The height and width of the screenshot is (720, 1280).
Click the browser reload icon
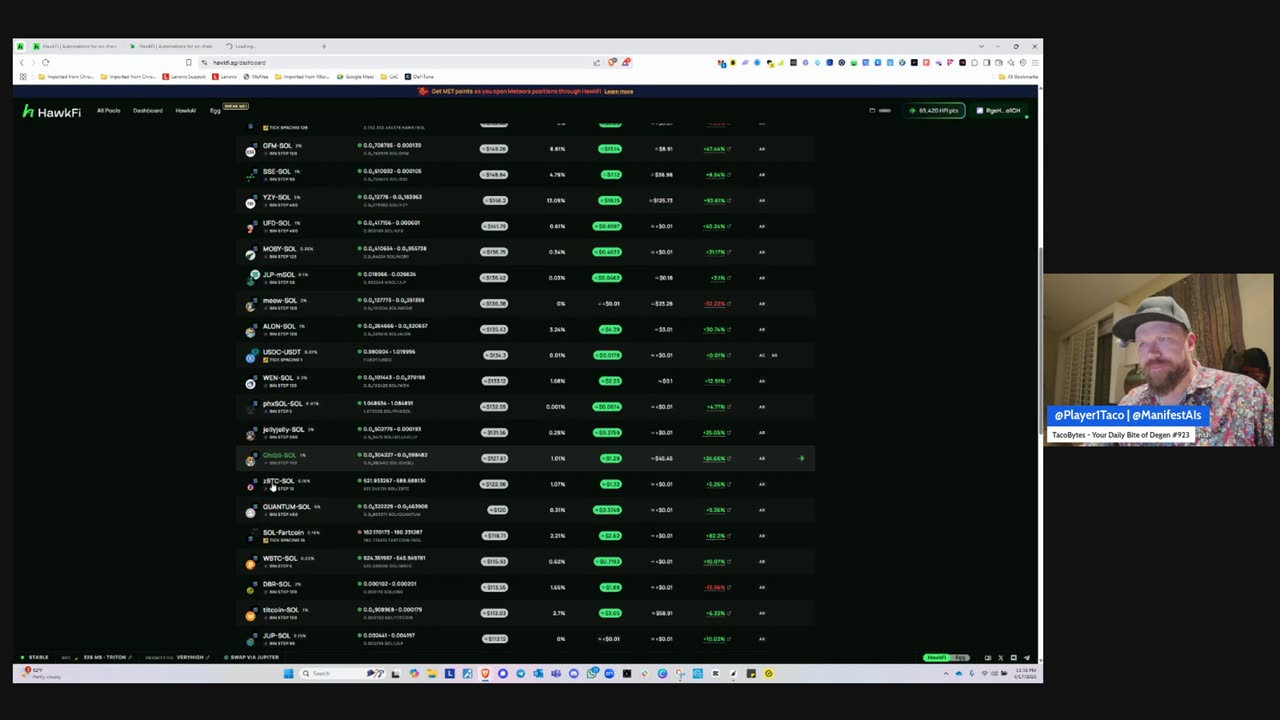click(x=45, y=62)
